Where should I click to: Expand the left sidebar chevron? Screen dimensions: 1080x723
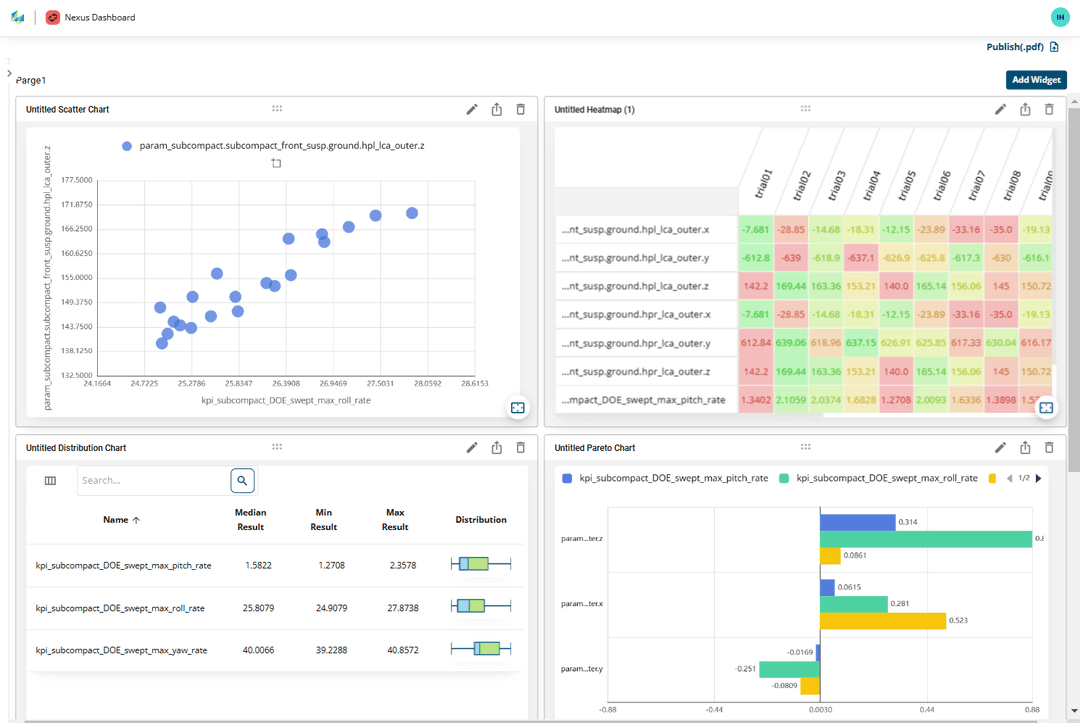(x=9, y=74)
